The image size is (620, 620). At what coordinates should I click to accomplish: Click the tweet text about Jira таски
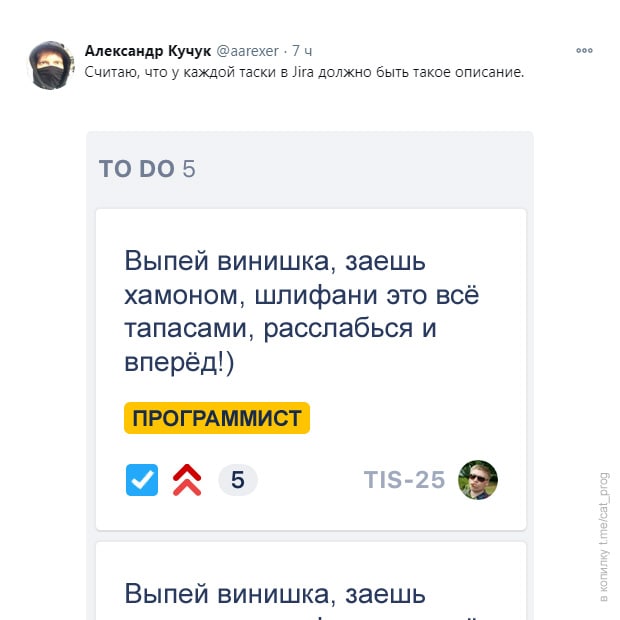pyautogui.click(x=304, y=72)
